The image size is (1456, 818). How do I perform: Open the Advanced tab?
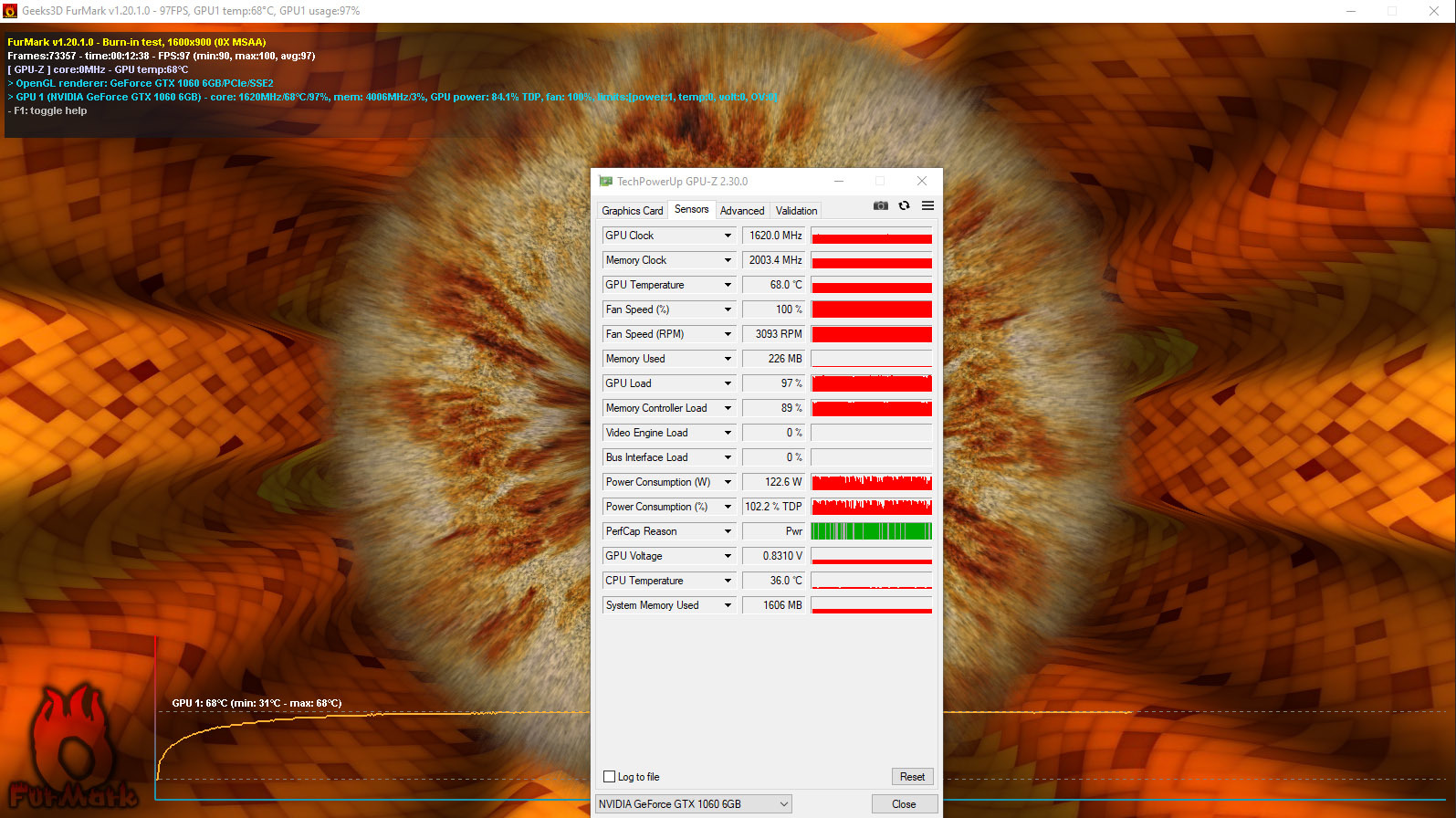742,210
